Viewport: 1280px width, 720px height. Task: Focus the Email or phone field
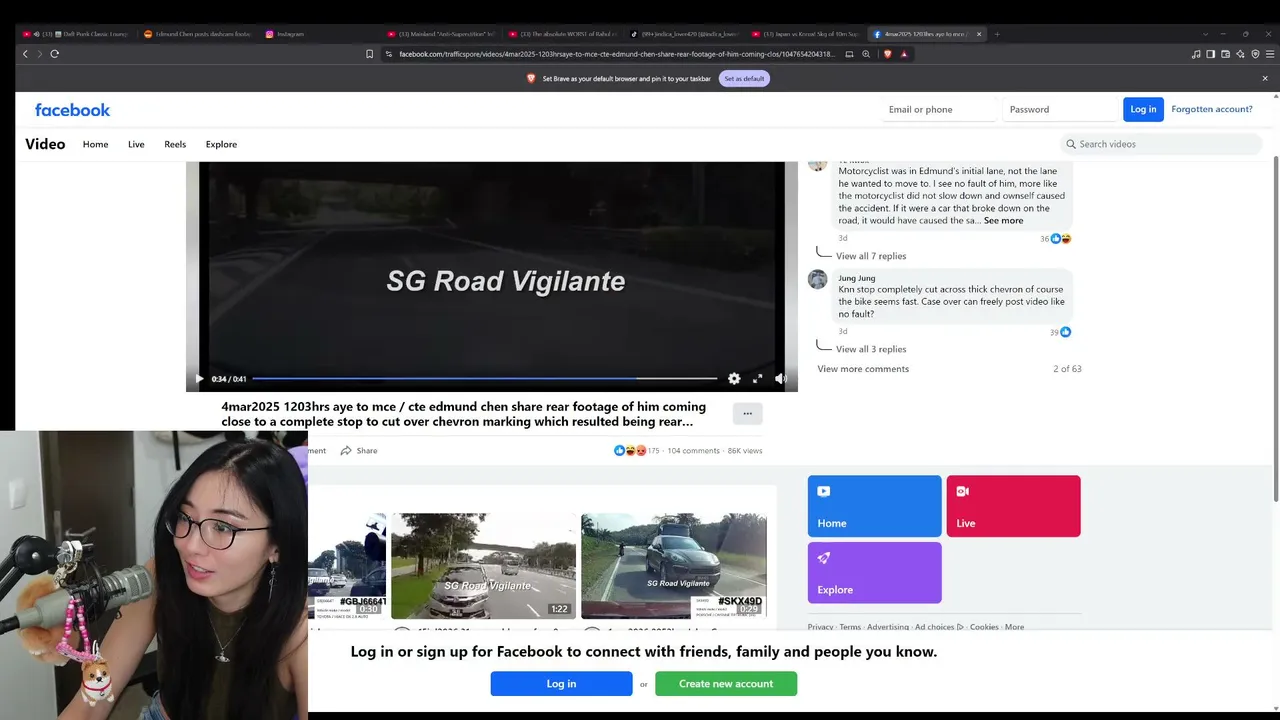point(939,109)
